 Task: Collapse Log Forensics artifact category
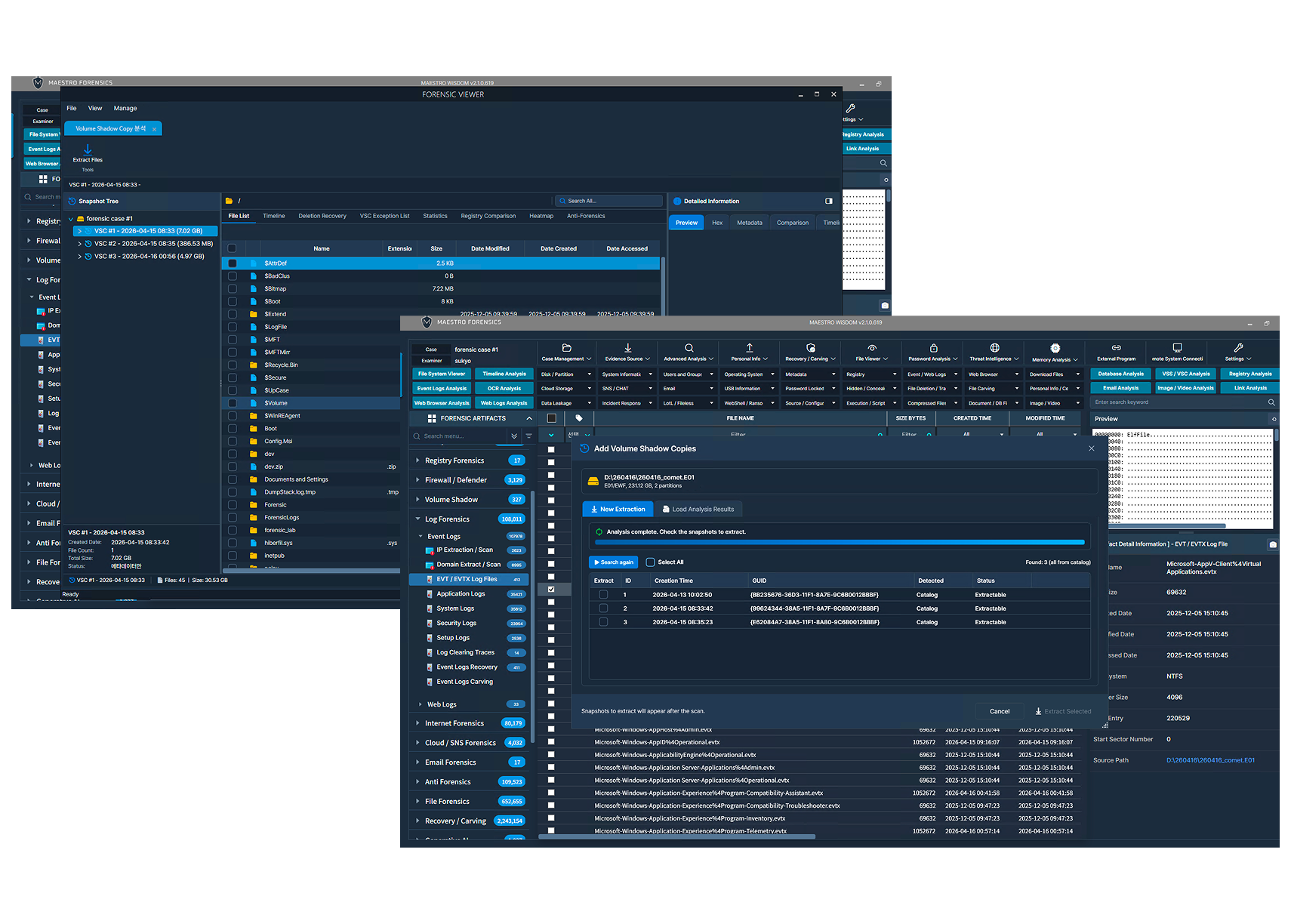coord(417,519)
